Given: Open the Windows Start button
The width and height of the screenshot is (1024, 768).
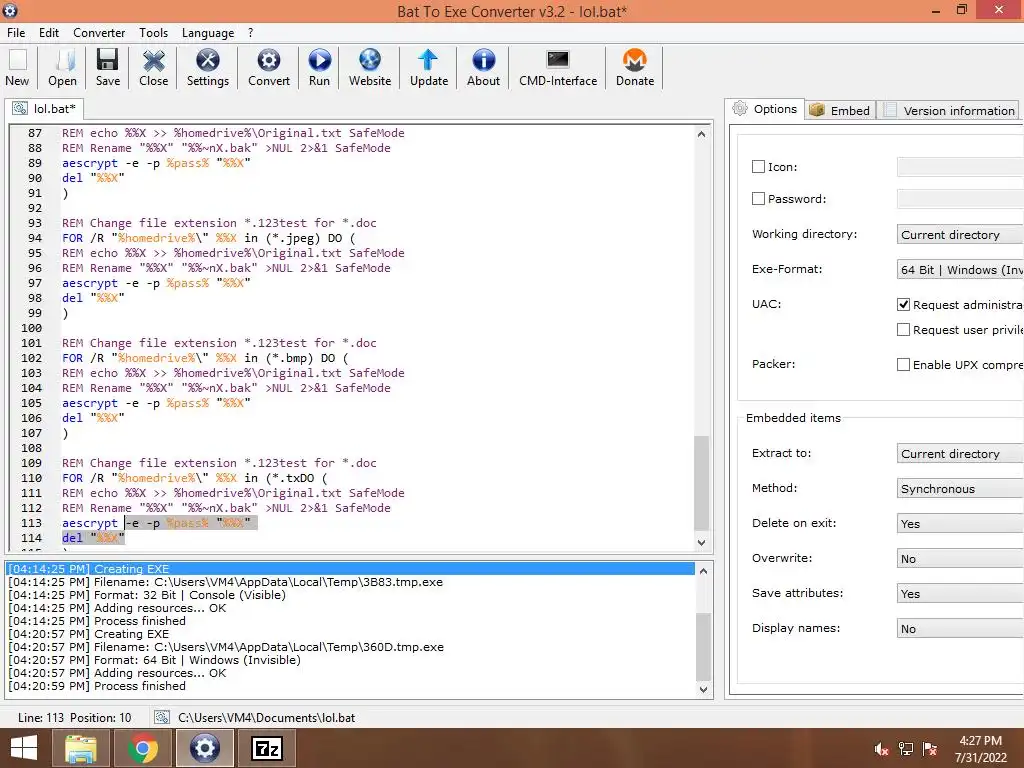Looking at the screenshot, I should pos(24,748).
